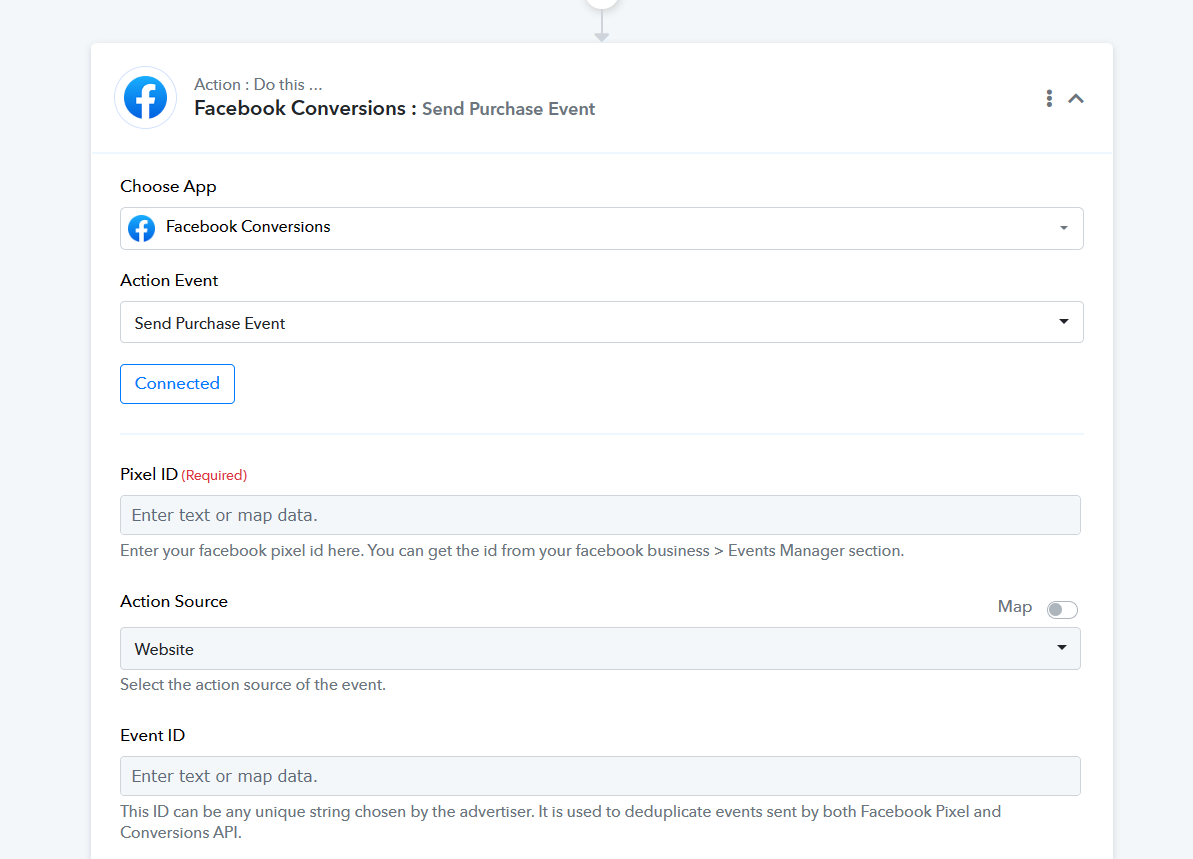Viewport: 1193px width, 859px height.
Task: Click the 'Select the action source' help text
Action: pos(253,685)
